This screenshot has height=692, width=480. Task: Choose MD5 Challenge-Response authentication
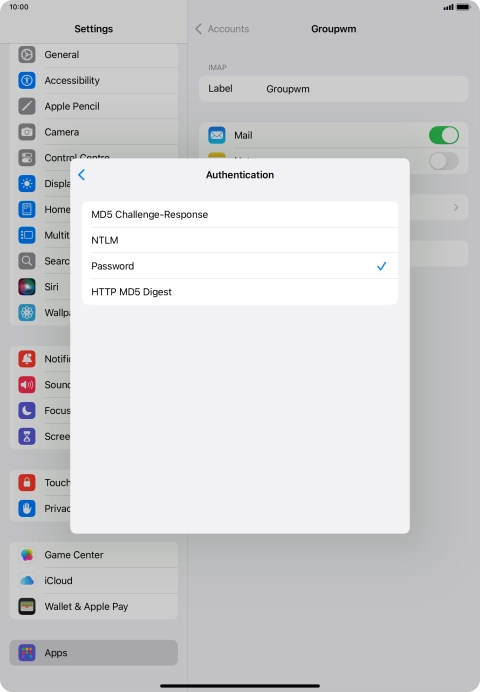240,214
